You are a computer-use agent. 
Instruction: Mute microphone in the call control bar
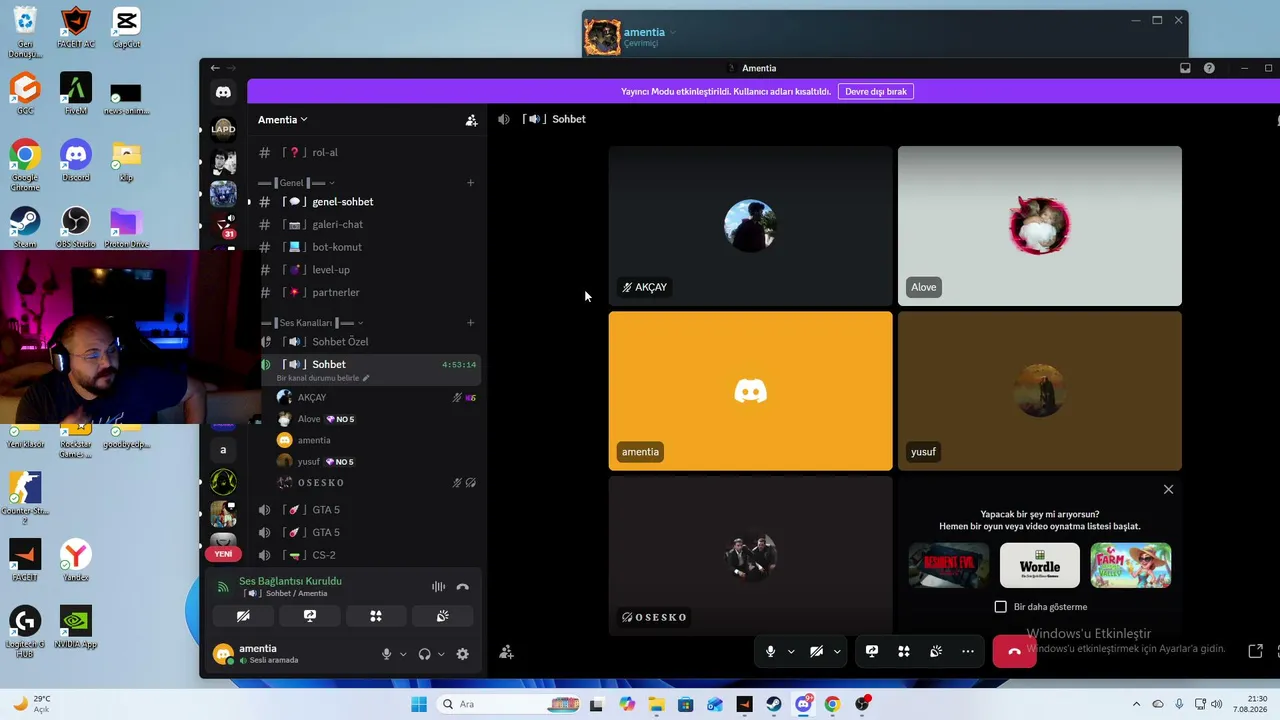pyautogui.click(x=770, y=652)
